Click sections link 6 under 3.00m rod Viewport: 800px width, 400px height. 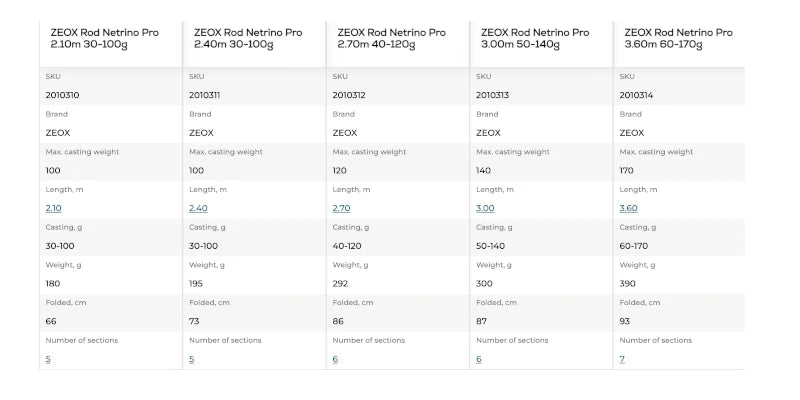click(479, 359)
